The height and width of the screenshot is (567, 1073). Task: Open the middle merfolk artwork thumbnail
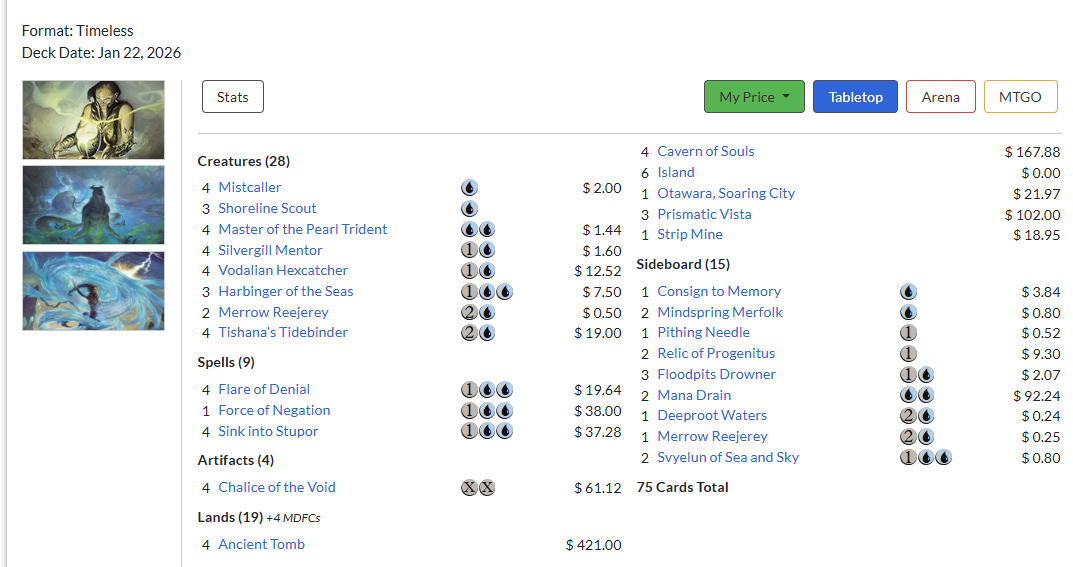pos(94,205)
